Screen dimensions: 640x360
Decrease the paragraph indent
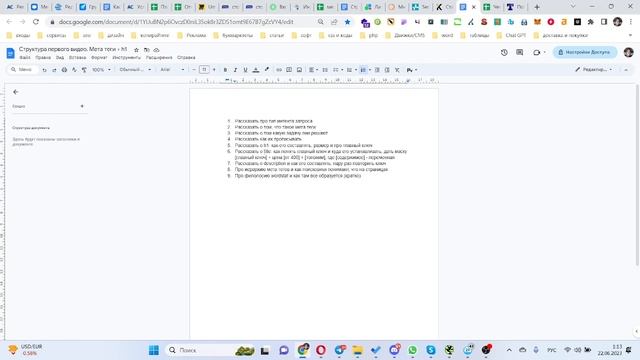coord(377,70)
